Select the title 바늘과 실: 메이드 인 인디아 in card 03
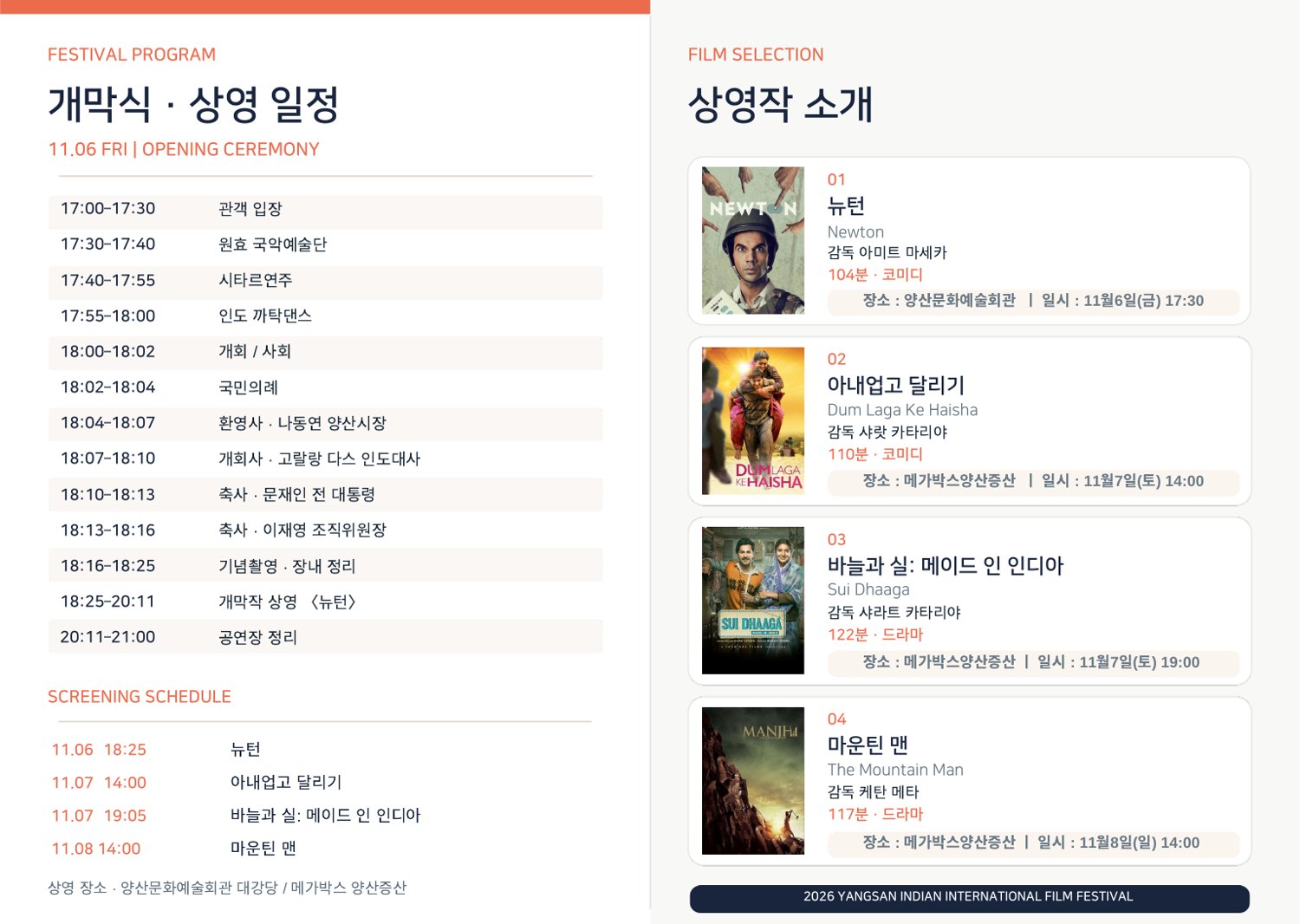1300x924 pixels. tap(946, 565)
